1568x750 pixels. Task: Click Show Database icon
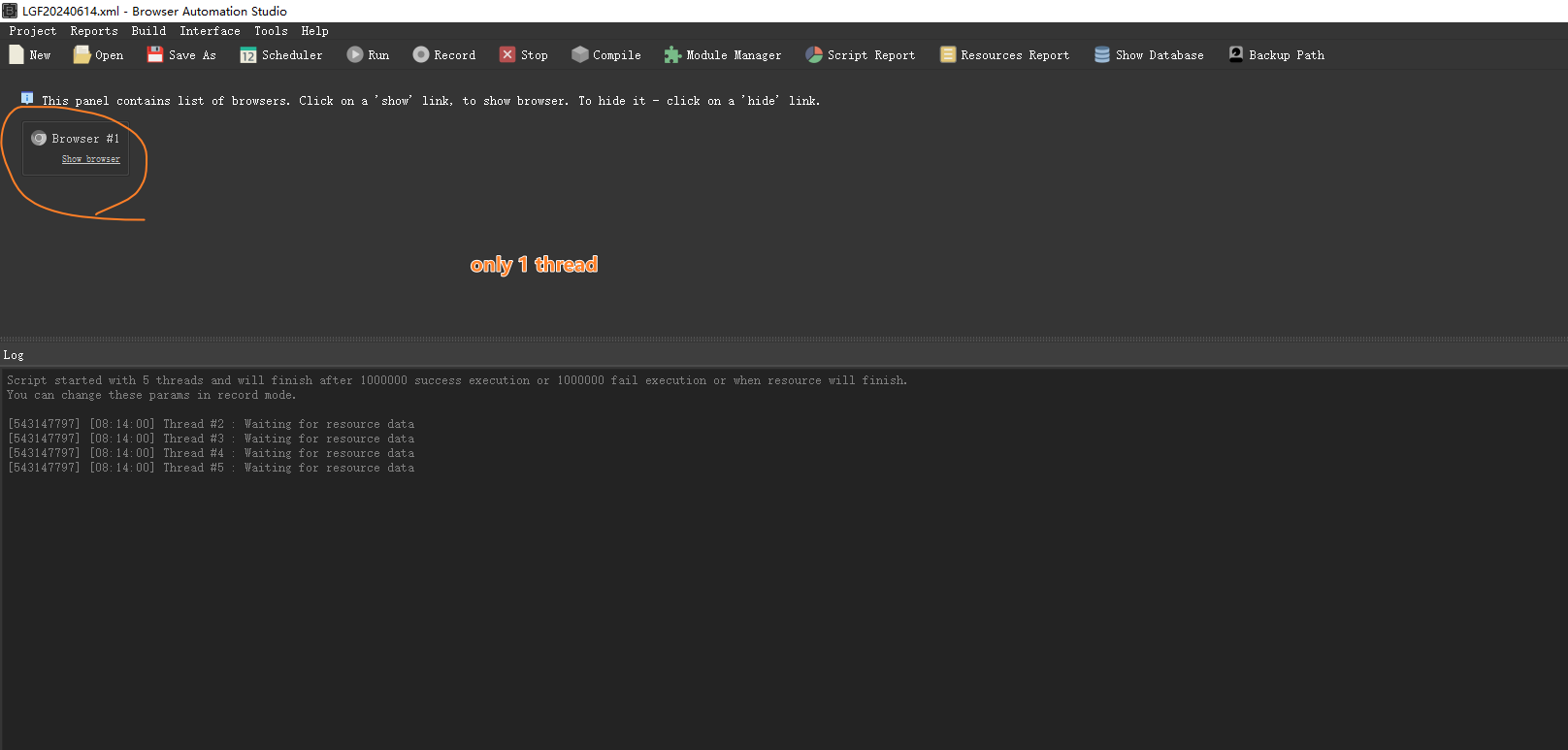1102,55
